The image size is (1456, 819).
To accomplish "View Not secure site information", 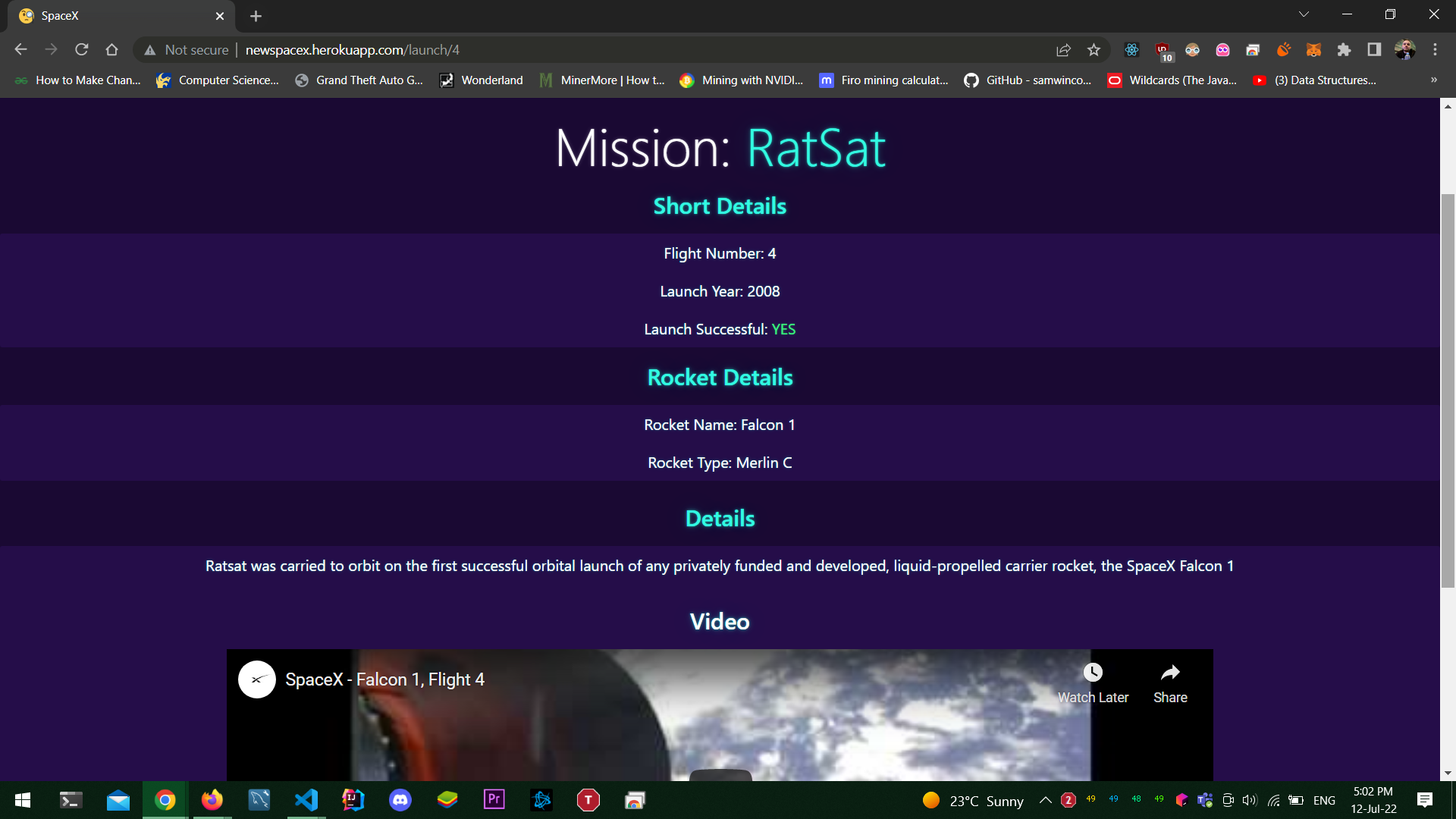I will [187, 50].
